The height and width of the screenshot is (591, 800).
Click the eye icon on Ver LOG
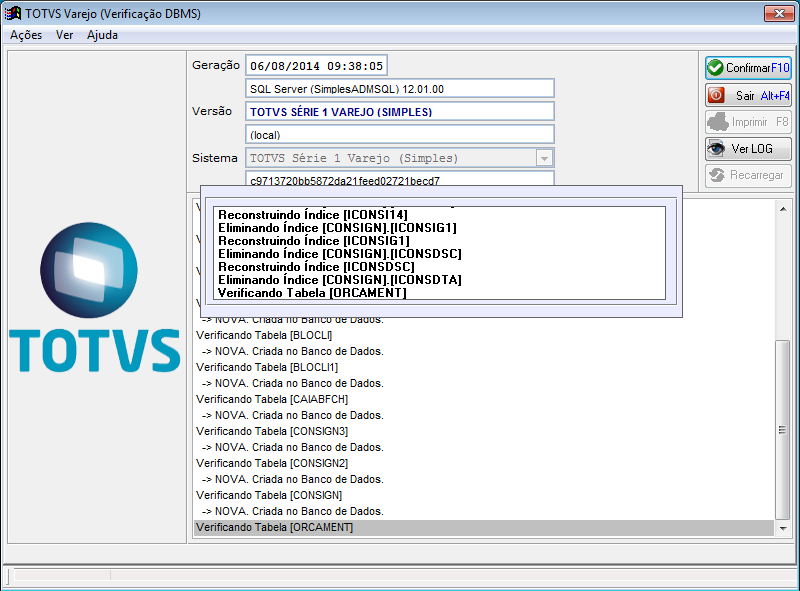pyautogui.click(x=716, y=149)
